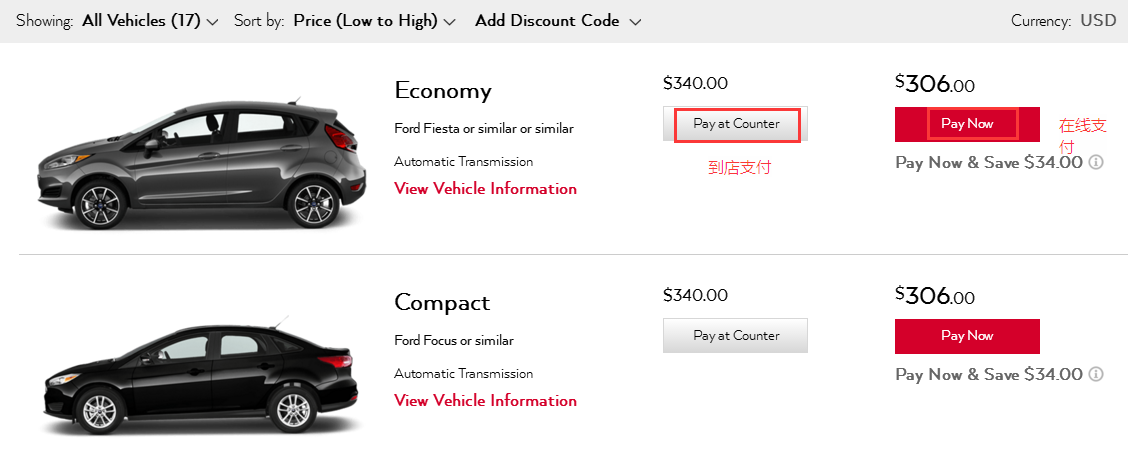Click info icon beside Economy Pay Now & Save

[x=1096, y=162]
